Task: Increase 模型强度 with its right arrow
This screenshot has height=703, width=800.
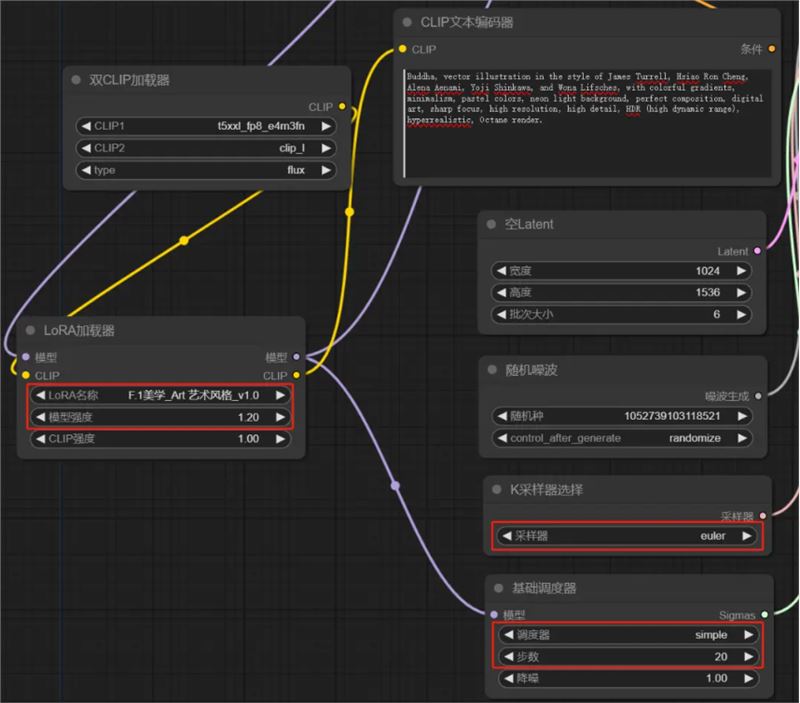Action: pos(280,417)
